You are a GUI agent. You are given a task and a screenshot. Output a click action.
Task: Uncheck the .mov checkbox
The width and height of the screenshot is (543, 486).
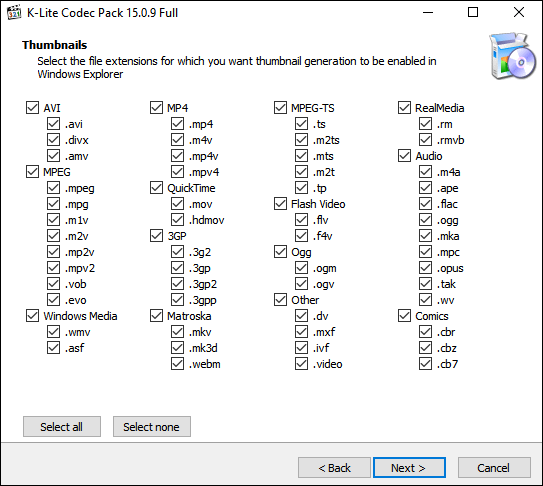177,204
